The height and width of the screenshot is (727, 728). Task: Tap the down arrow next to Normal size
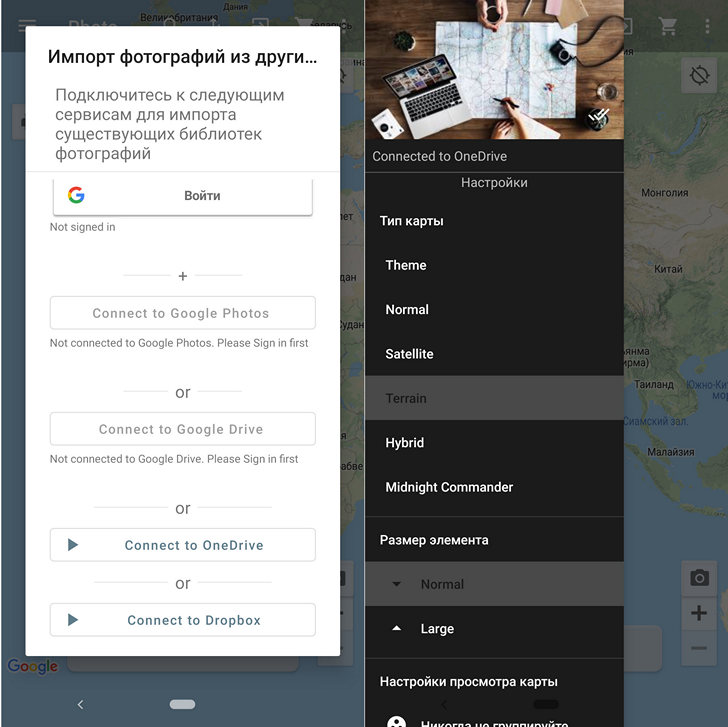396,584
